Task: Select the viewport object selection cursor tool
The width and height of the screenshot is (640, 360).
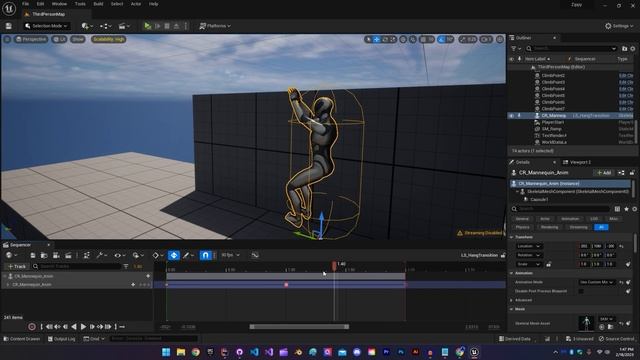Action: (368, 39)
